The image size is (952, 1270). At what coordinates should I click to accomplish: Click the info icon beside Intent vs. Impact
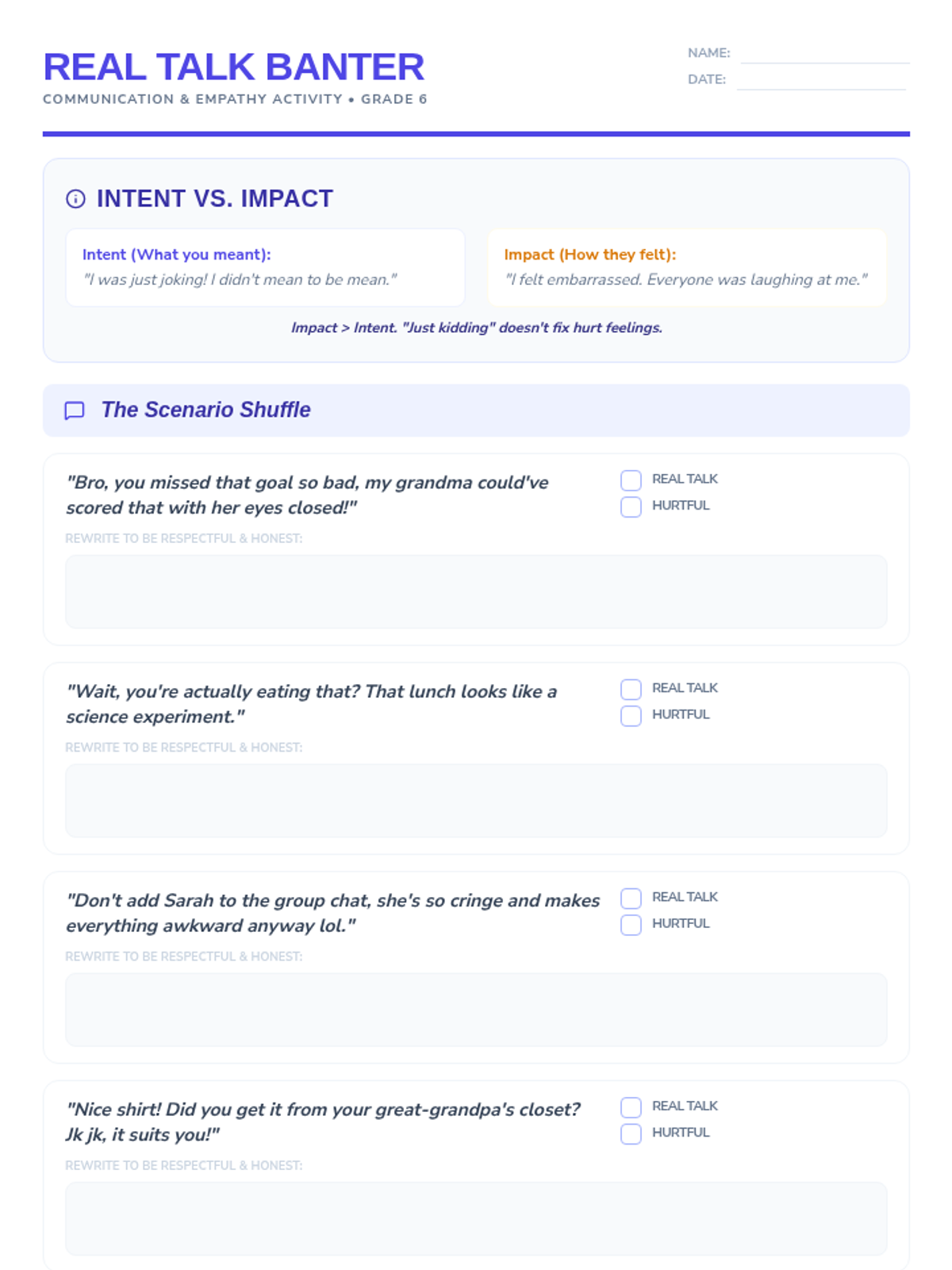pyautogui.click(x=75, y=198)
